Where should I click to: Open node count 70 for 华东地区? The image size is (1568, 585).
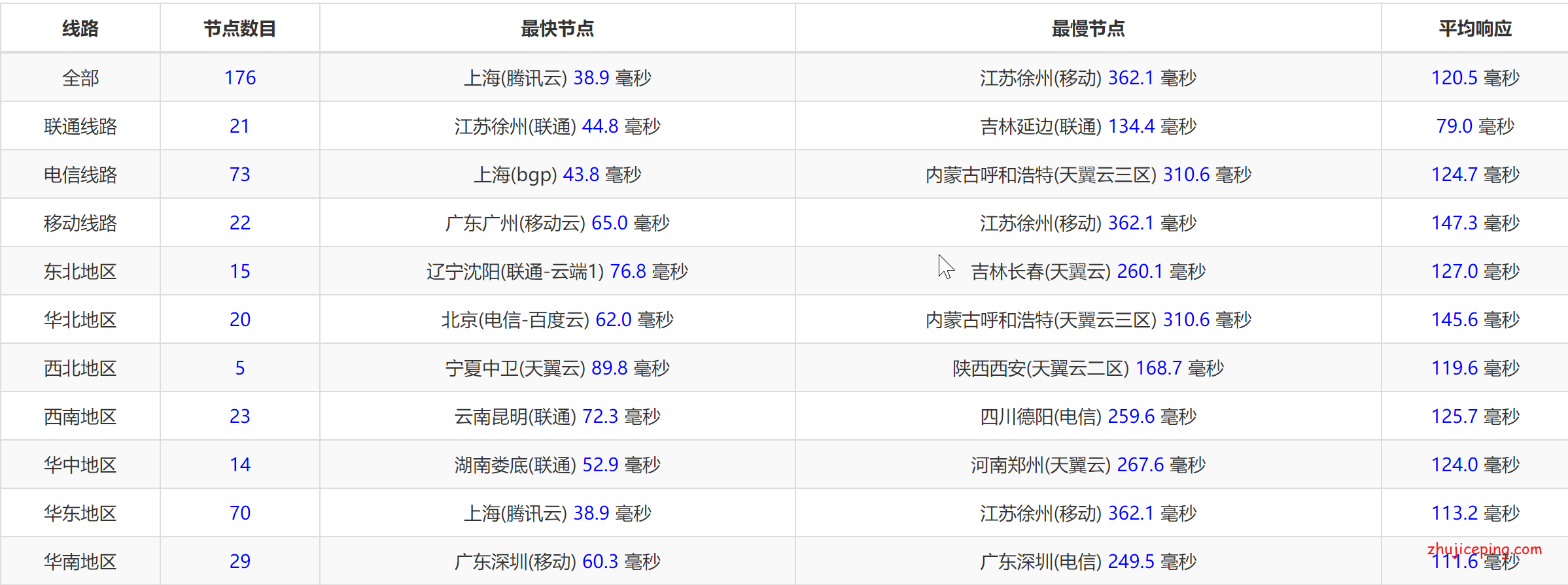point(240,513)
